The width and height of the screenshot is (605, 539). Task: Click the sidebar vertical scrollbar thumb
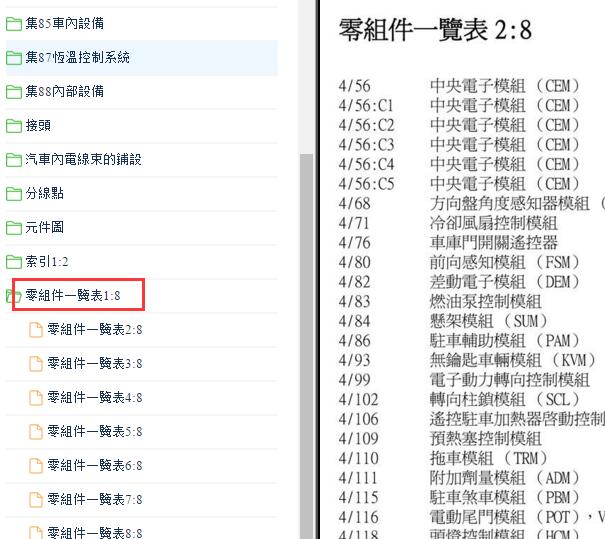tap(306, 346)
